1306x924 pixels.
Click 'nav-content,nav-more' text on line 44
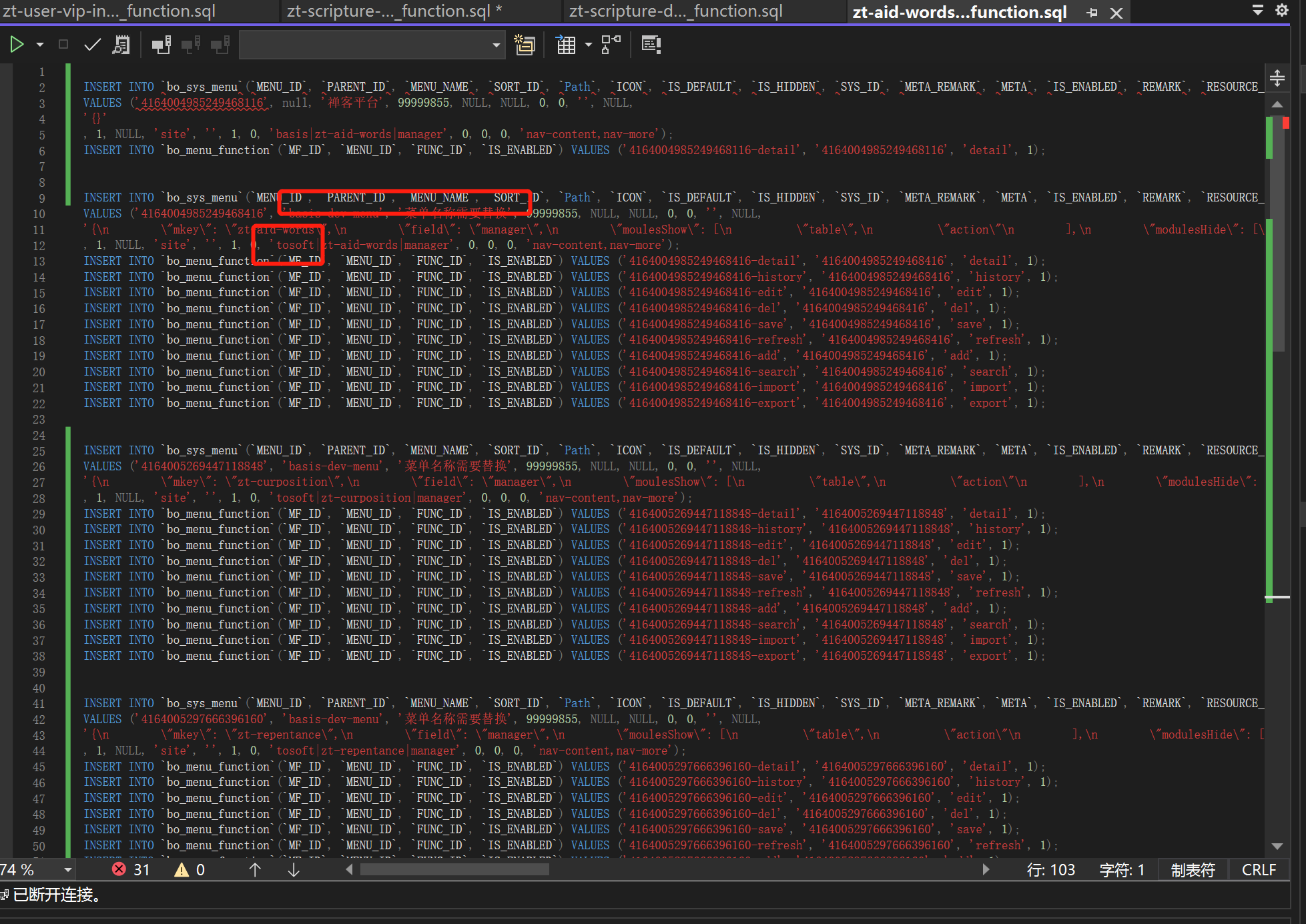(603, 751)
